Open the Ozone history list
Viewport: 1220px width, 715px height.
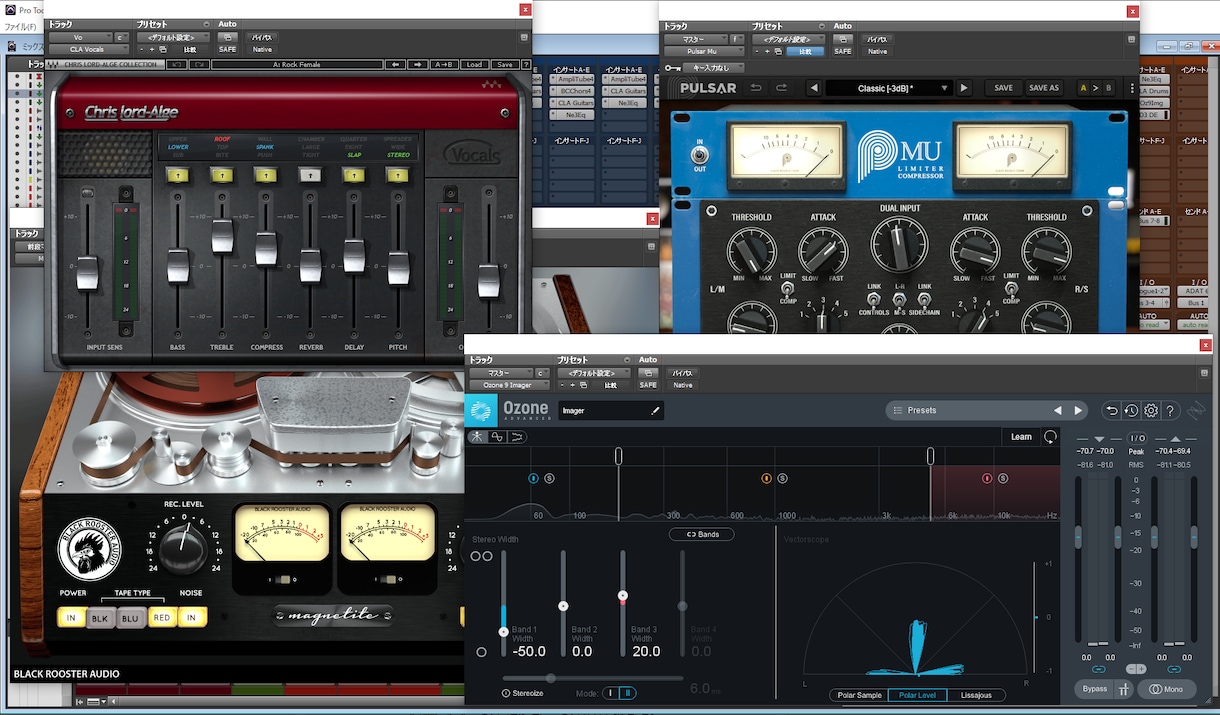[x=1131, y=410]
